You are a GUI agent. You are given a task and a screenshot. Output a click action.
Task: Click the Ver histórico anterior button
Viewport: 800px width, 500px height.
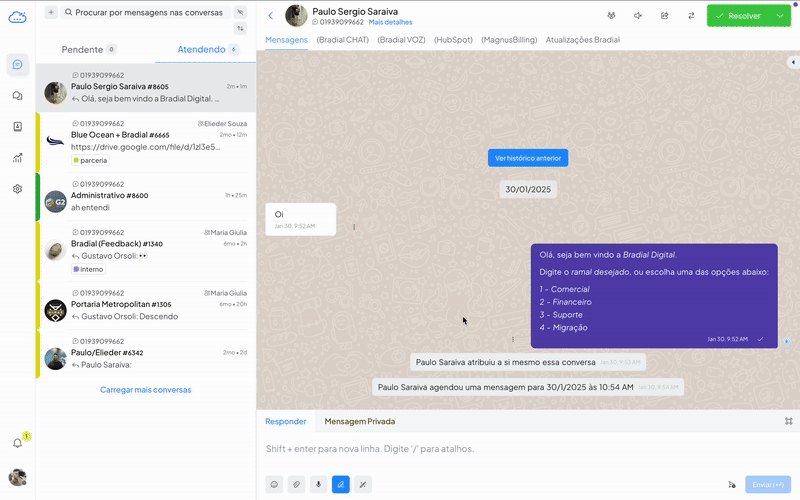pos(528,158)
